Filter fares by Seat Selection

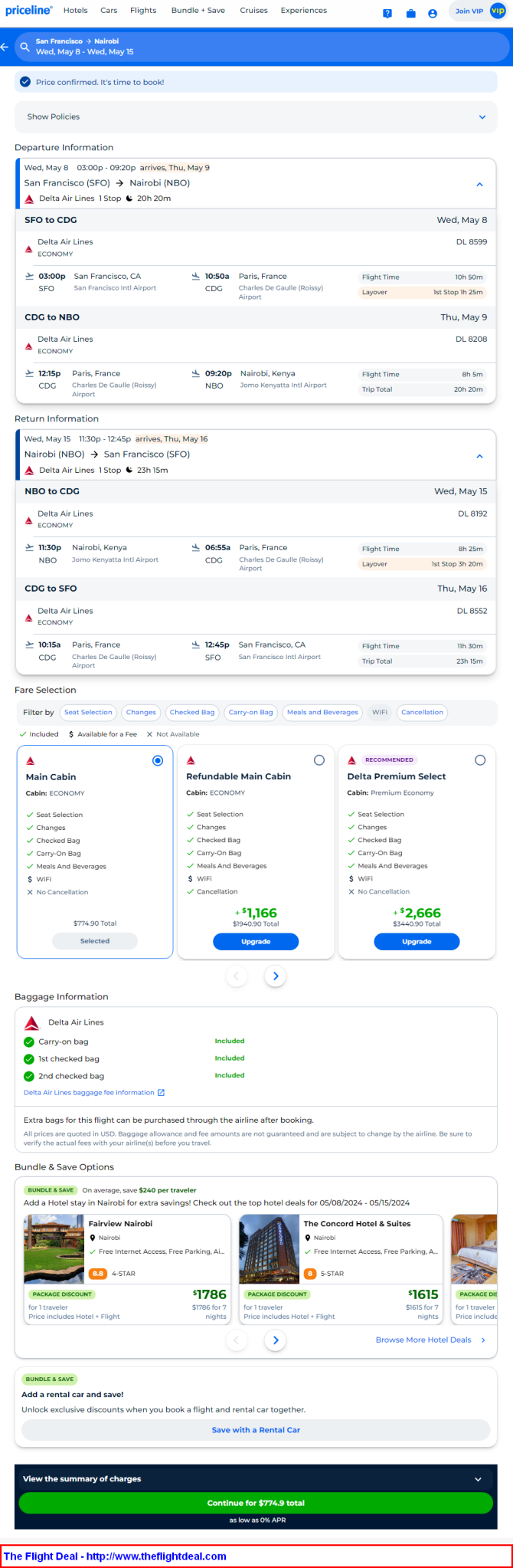tap(88, 712)
